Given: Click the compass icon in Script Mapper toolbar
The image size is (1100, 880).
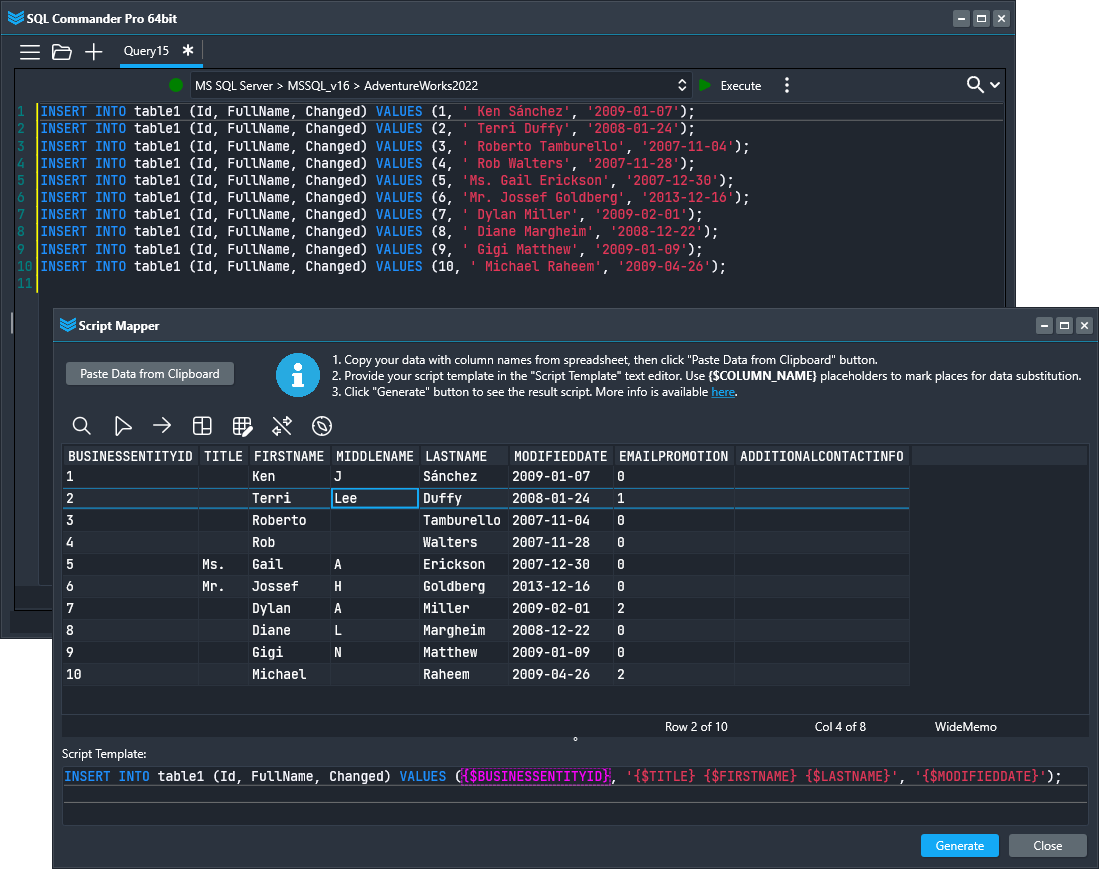Looking at the screenshot, I should click(x=321, y=426).
